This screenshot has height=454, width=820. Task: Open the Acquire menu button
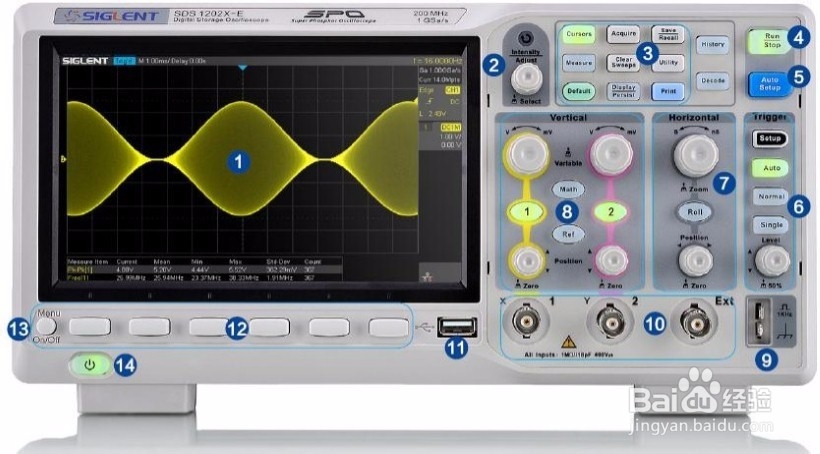623,35
